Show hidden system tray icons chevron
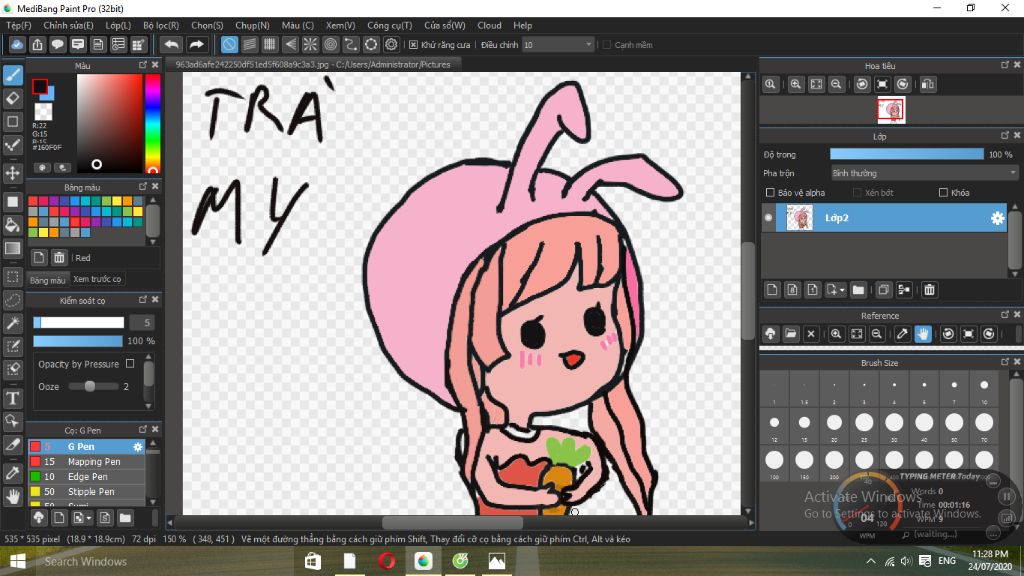Image resolution: width=1024 pixels, height=576 pixels. point(871,561)
